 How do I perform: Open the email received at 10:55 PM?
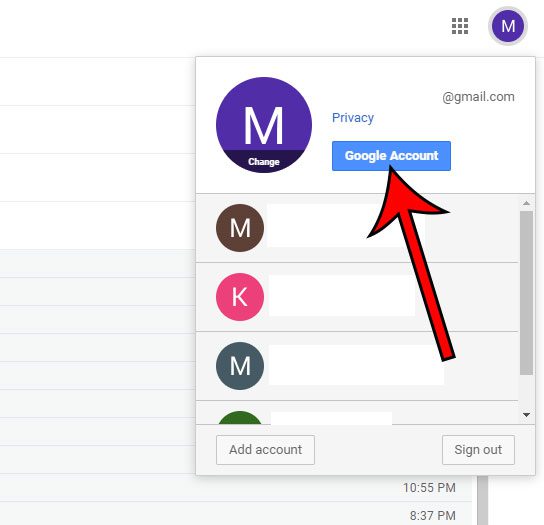pyautogui.click(x=236, y=488)
